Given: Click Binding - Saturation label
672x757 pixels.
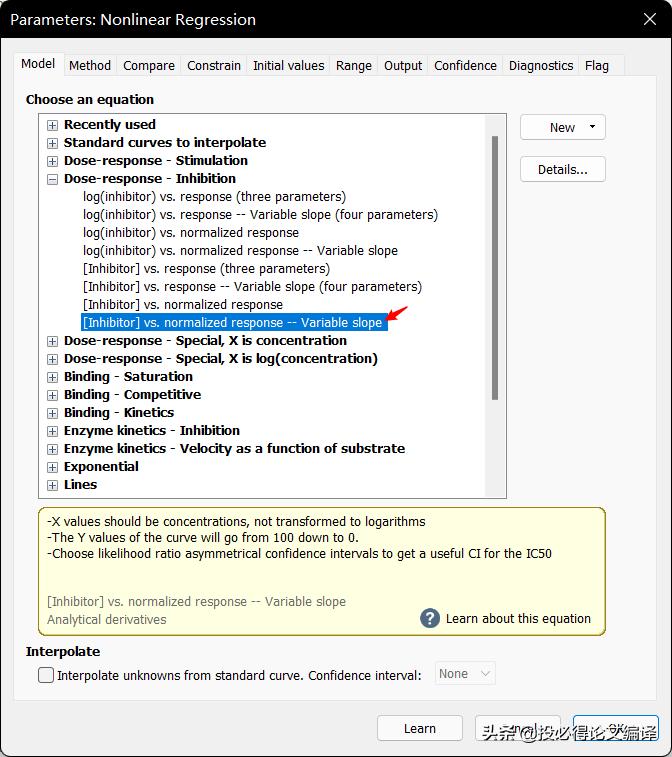Looking at the screenshot, I should 128,377.
